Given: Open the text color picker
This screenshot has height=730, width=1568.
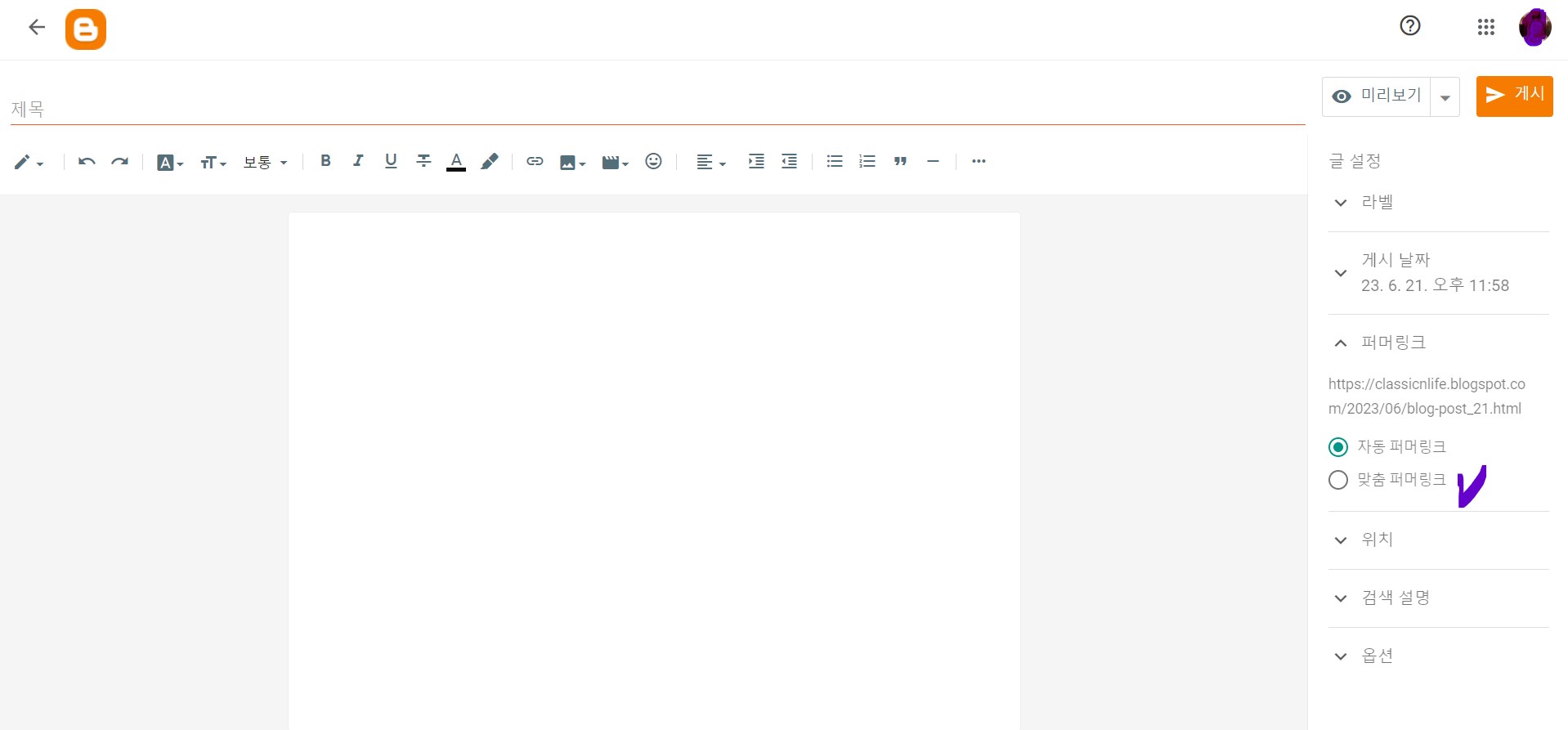Looking at the screenshot, I should [456, 162].
